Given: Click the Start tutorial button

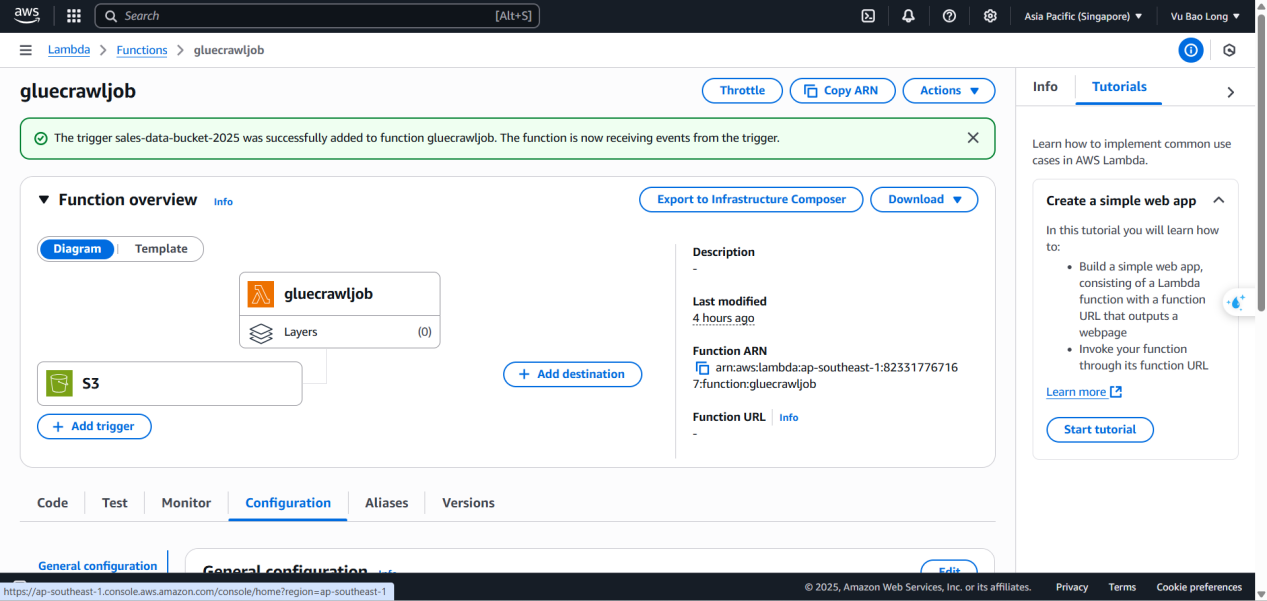Looking at the screenshot, I should pos(1100,429).
